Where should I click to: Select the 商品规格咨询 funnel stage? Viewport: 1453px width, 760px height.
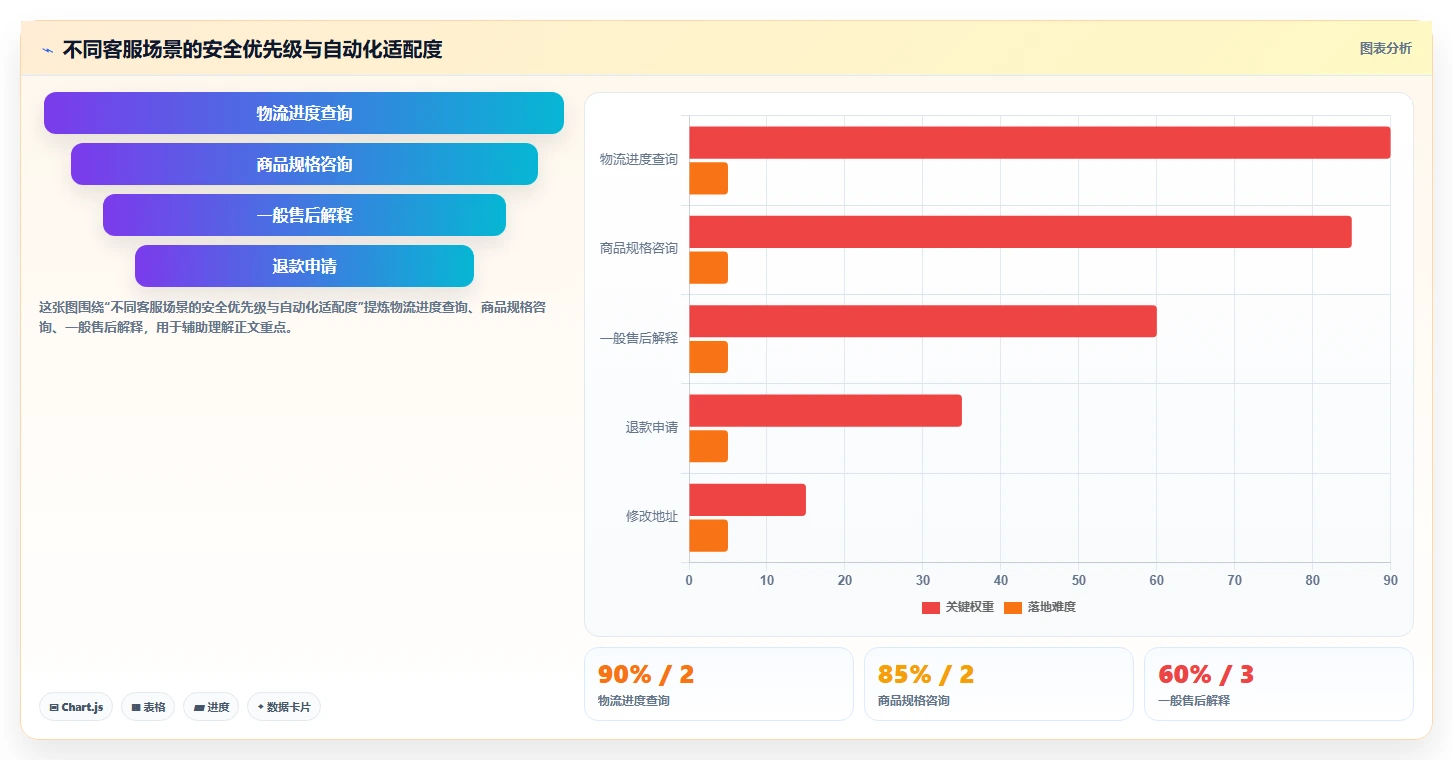pos(304,164)
